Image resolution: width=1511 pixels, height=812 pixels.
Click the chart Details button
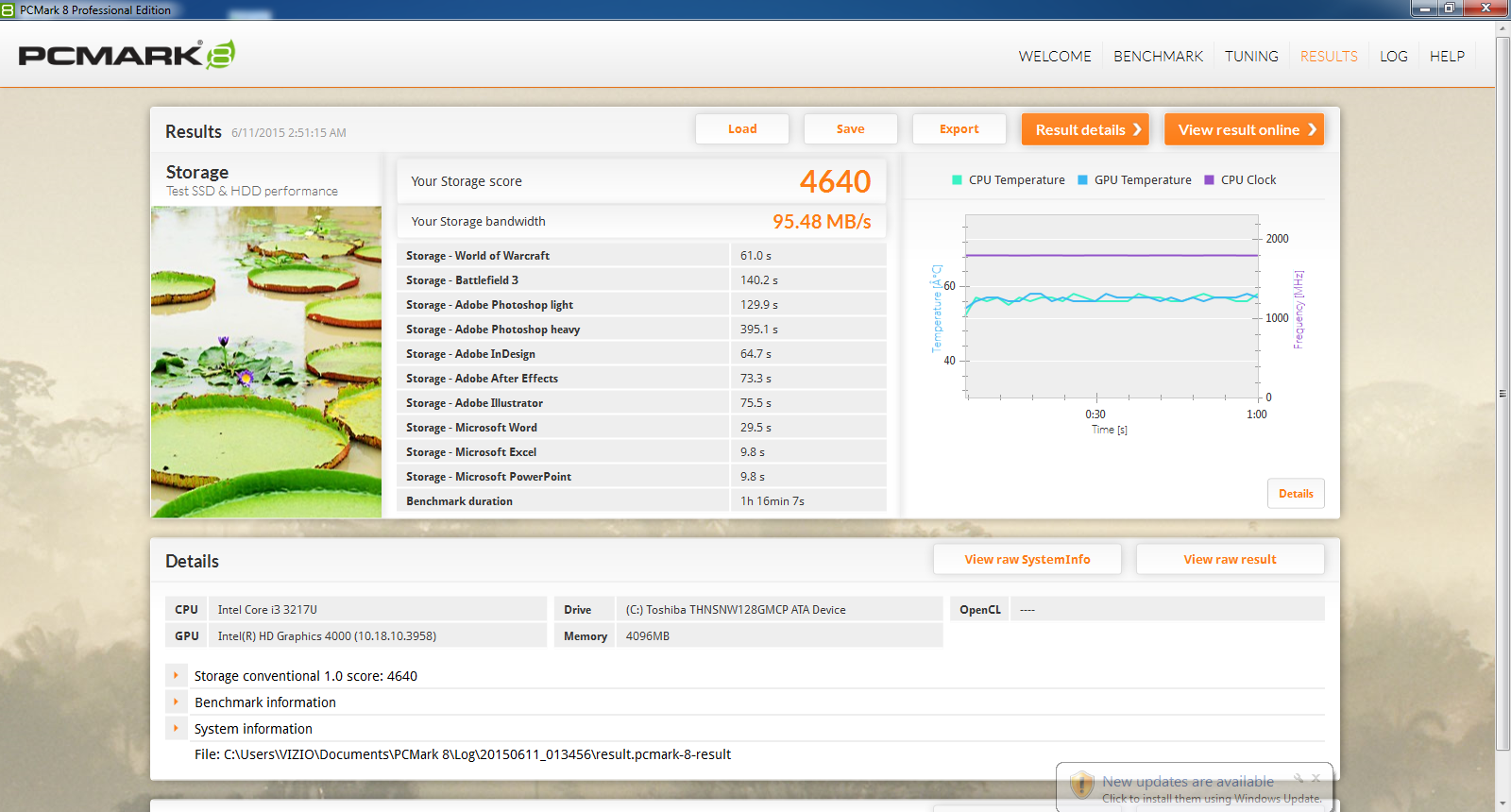coord(1296,494)
